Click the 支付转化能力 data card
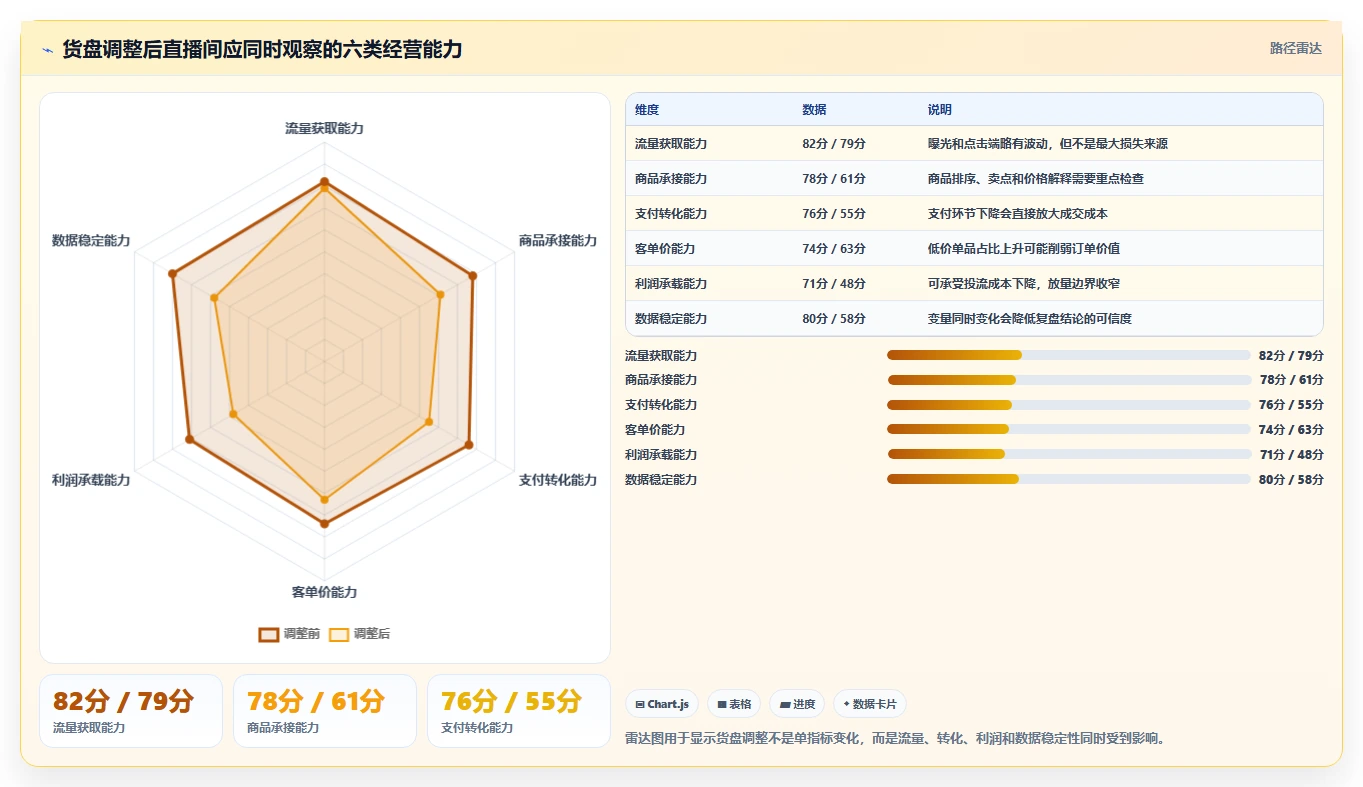Image resolution: width=1363 pixels, height=787 pixels. [519, 711]
